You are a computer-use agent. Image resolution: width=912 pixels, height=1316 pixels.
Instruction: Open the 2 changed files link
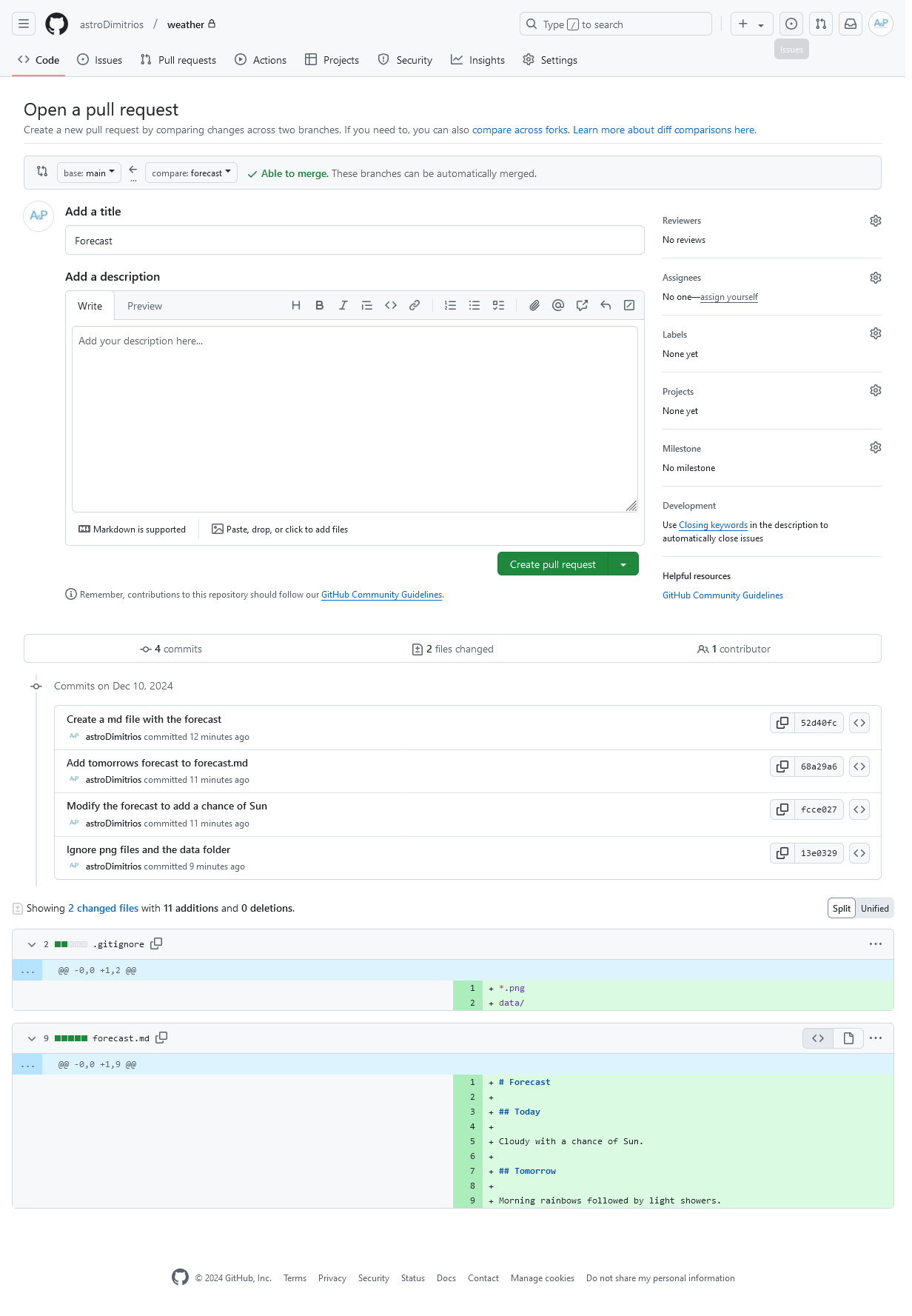coord(103,908)
